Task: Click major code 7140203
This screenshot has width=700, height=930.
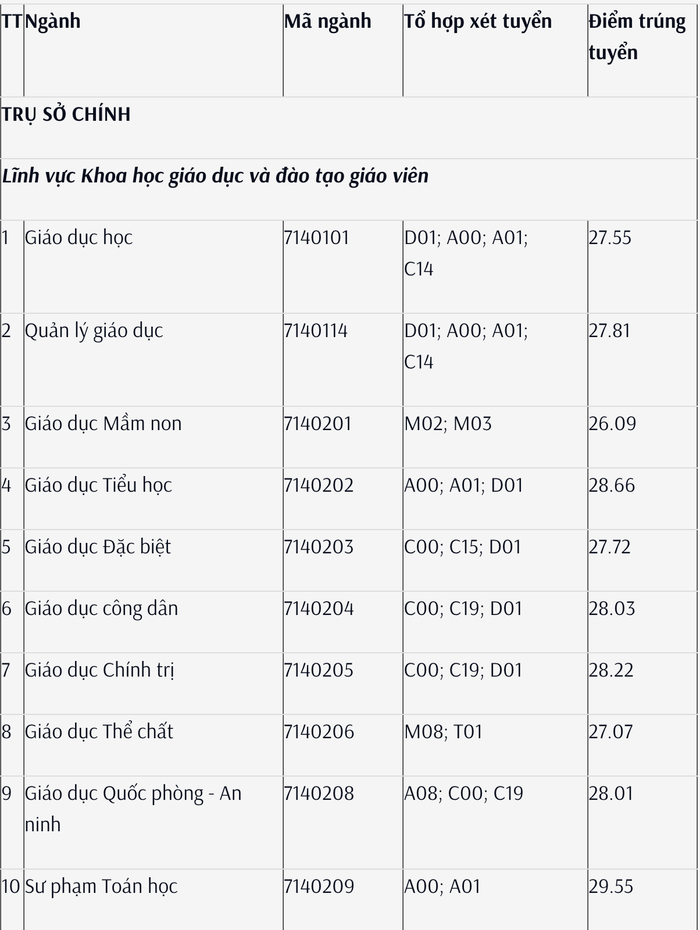Action: (x=319, y=547)
